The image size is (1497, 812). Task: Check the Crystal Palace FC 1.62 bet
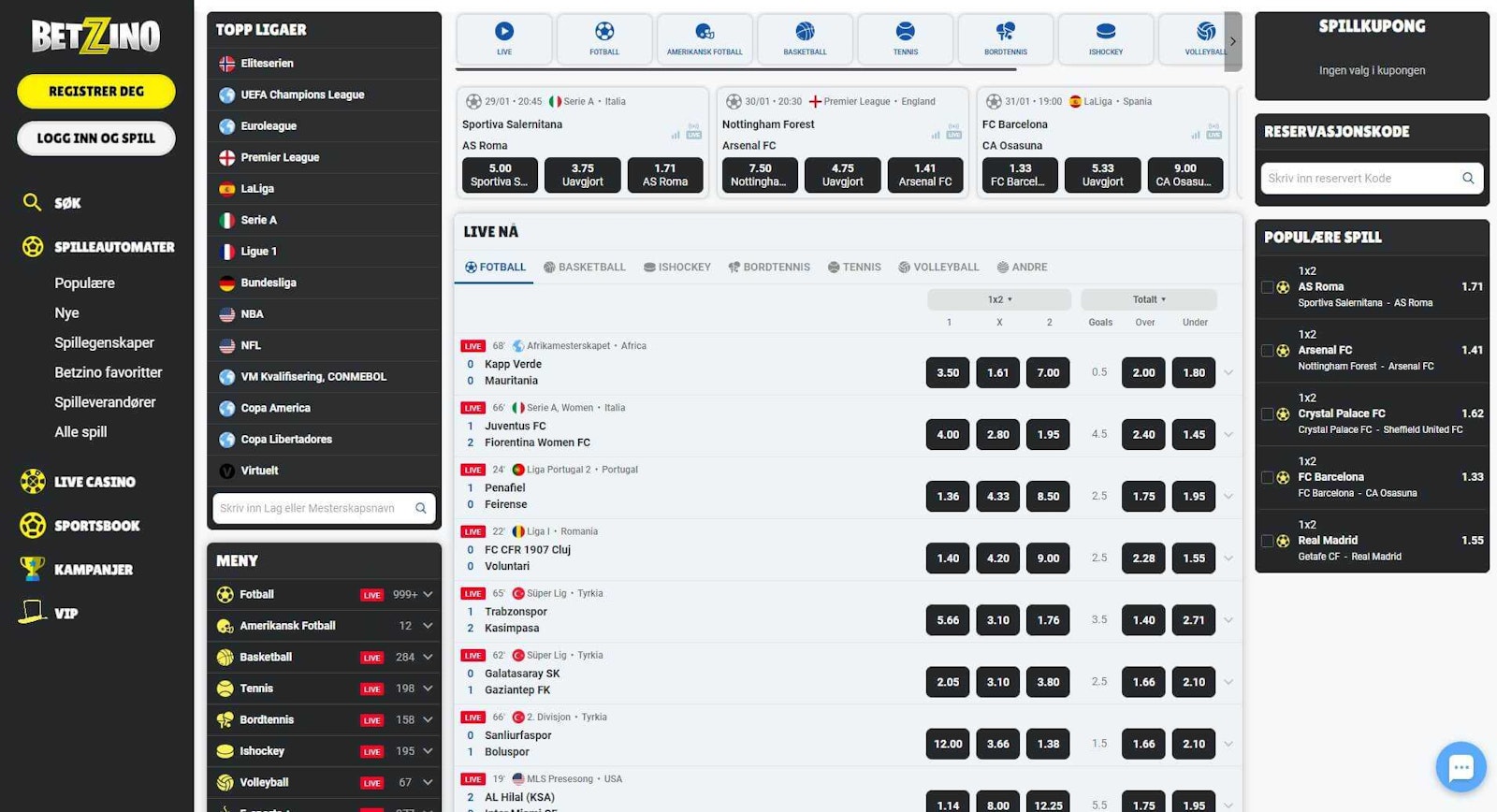(1268, 413)
